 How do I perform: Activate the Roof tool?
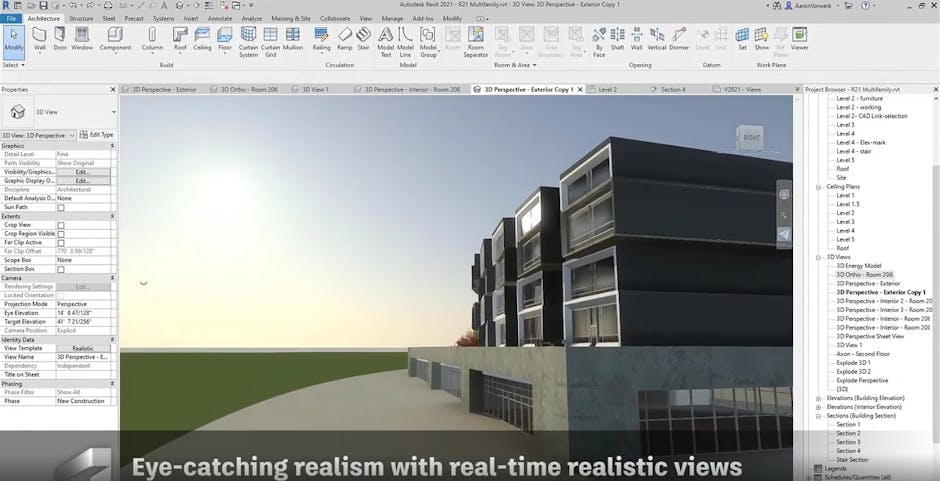coord(180,39)
